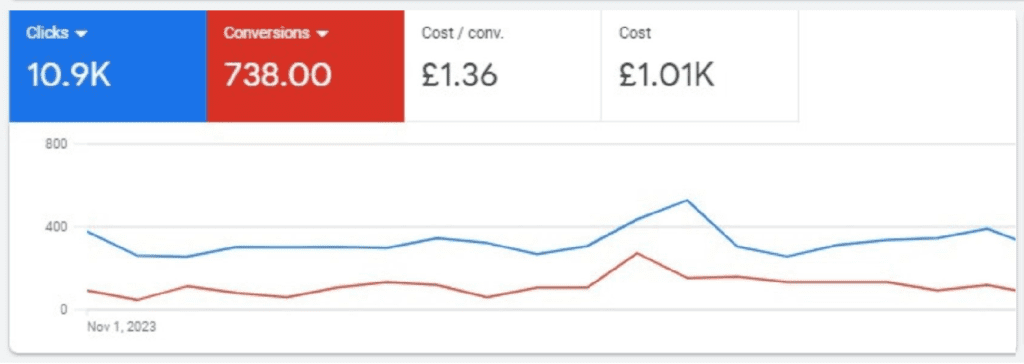Click the blue line's starting point on the left
This screenshot has width=1024, height=364.
[x=88, y=232]
